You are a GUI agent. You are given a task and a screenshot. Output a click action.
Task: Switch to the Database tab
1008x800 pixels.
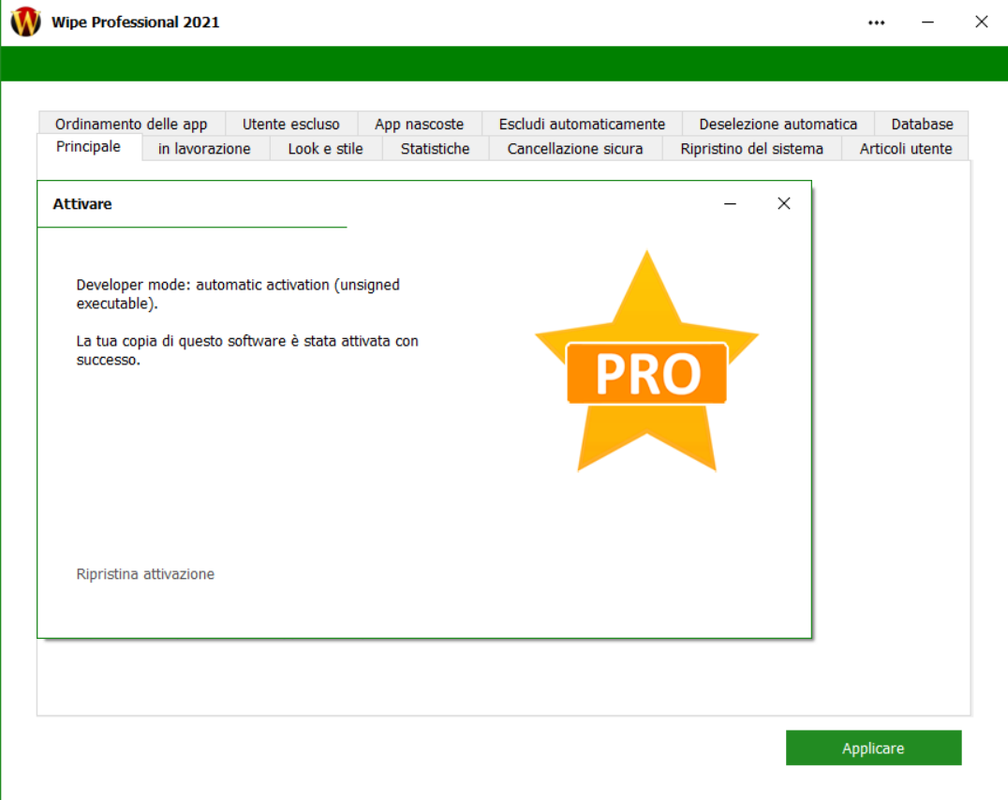pos(922,123)
